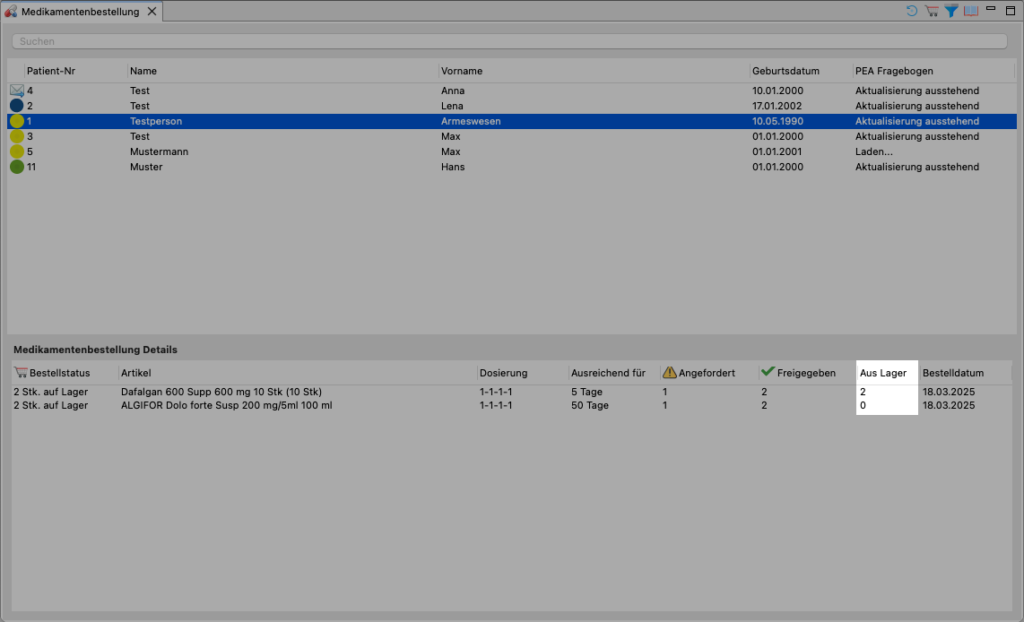
Task: Close the Medikamentenbestellung tab
Action: coord(152,12)
